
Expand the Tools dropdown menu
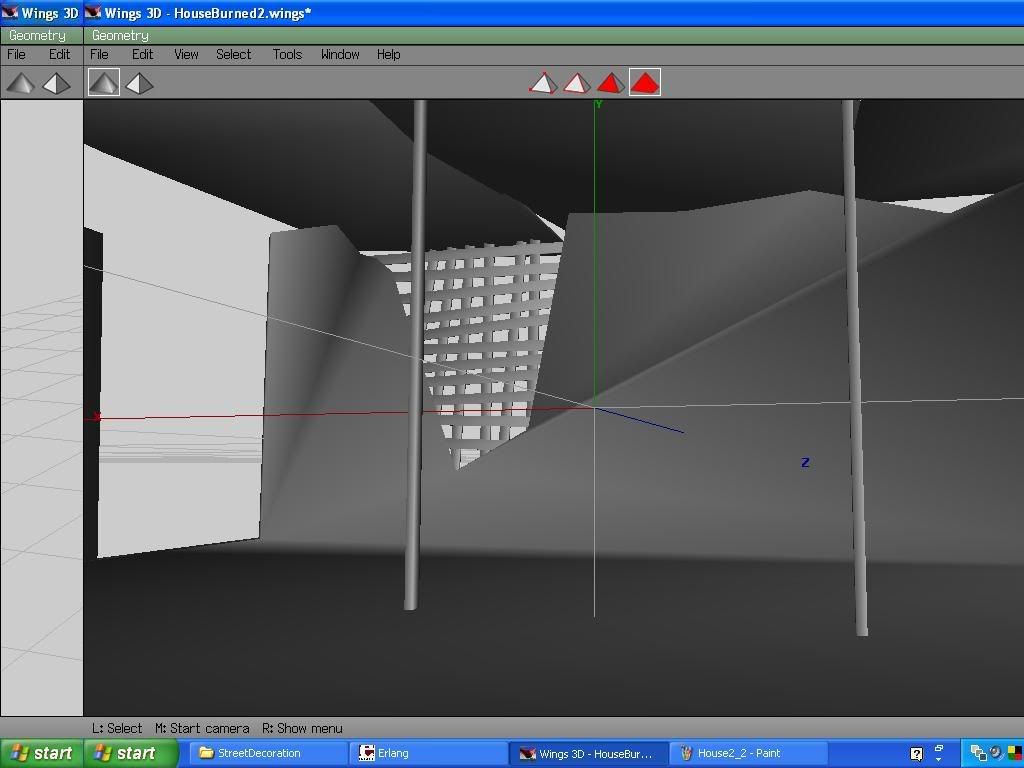pyautogui.click(x=287, y=54)
